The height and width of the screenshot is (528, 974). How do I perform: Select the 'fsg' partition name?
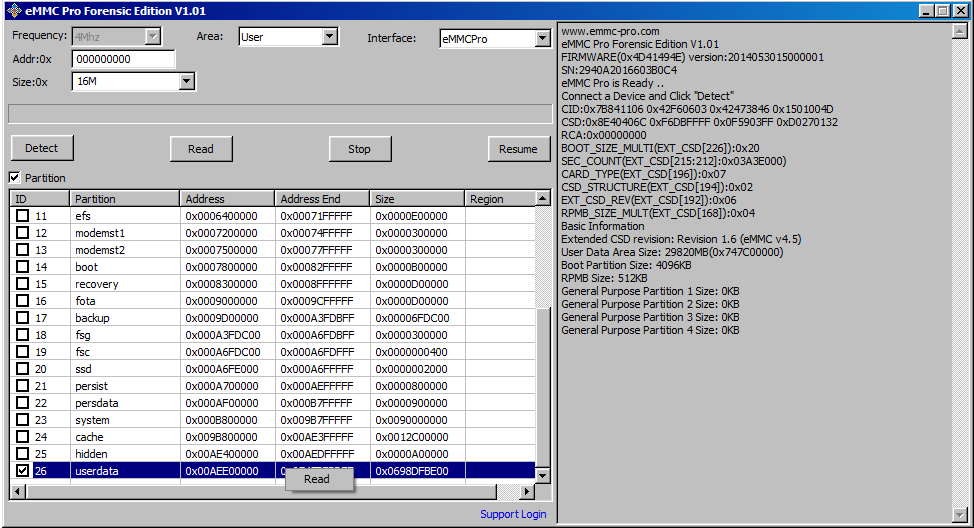(x=83, y=335)
